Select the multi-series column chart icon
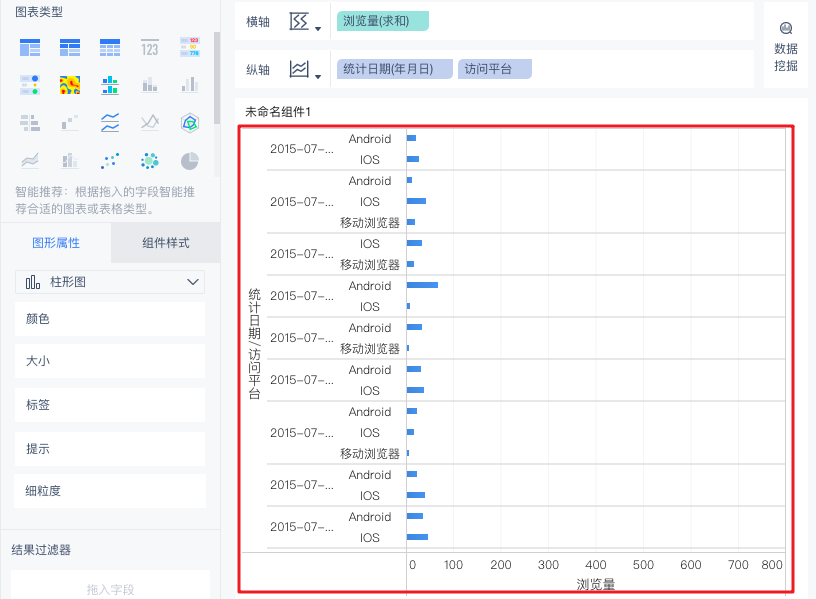Viewport: 816px width, 599px height. (189, 85)
